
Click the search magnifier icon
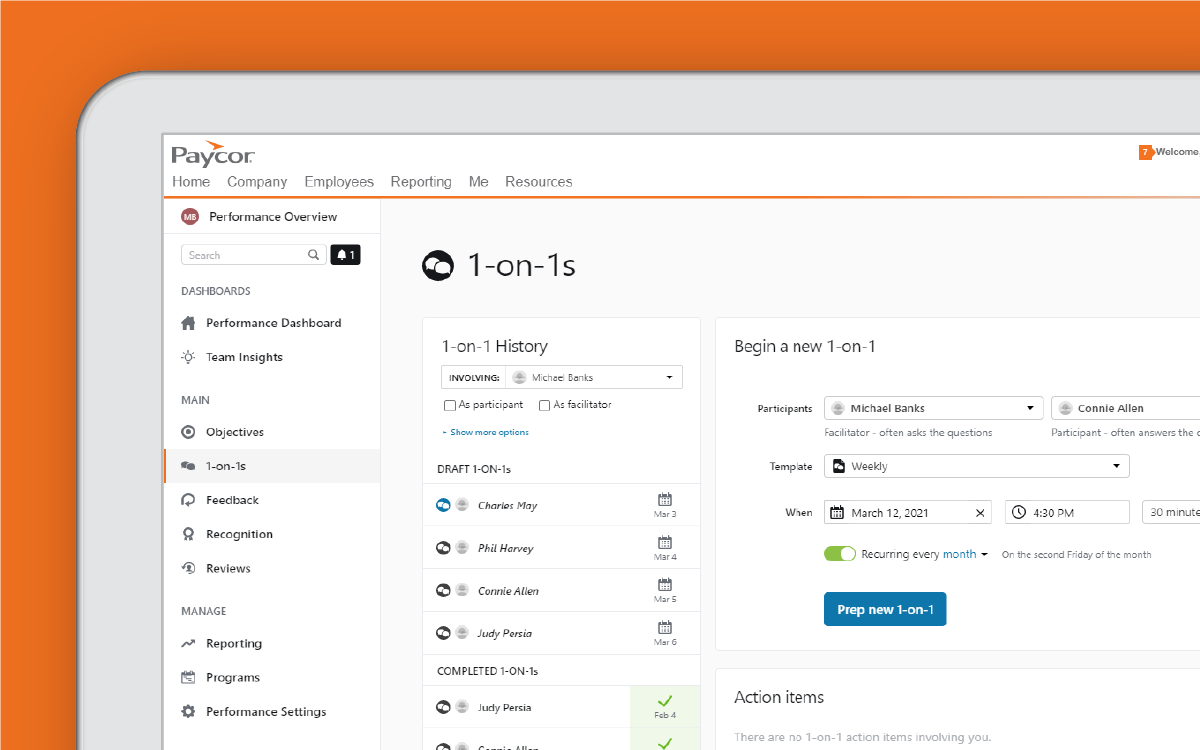(x=313, y=255)
